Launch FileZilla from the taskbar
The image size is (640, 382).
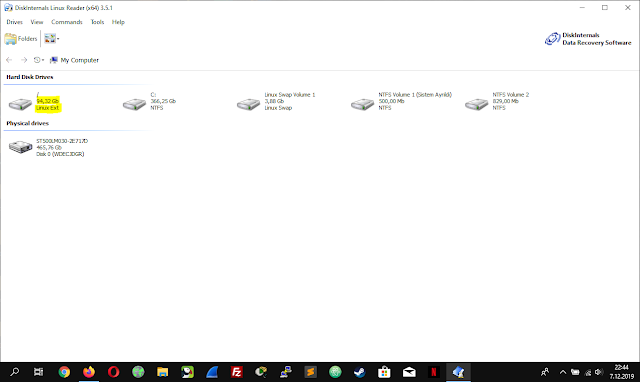[236, 372]
